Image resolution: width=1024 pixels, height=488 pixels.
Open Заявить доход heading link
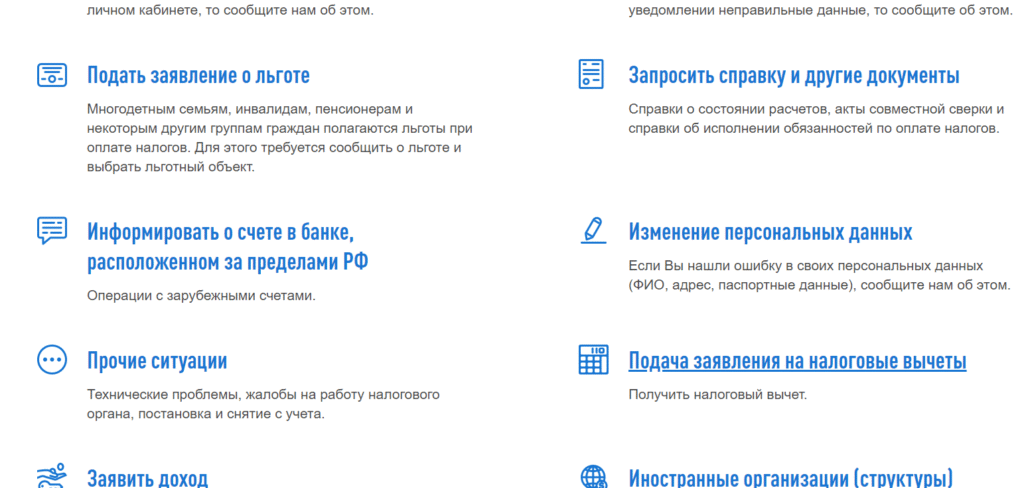(148, 478)
